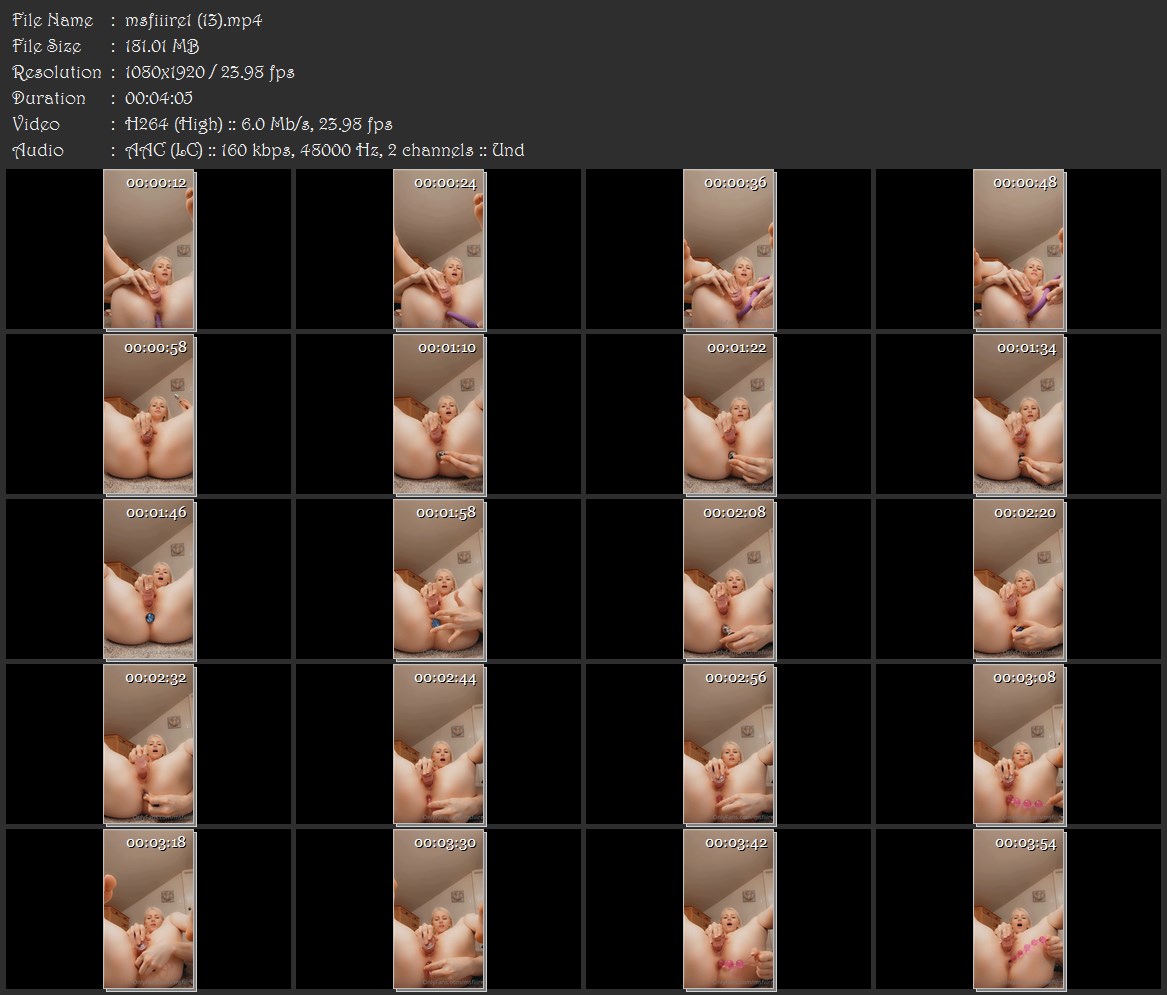Select the frame stamped 00:03:08
Screen dimensions: 1167x995
(1019, 745)
